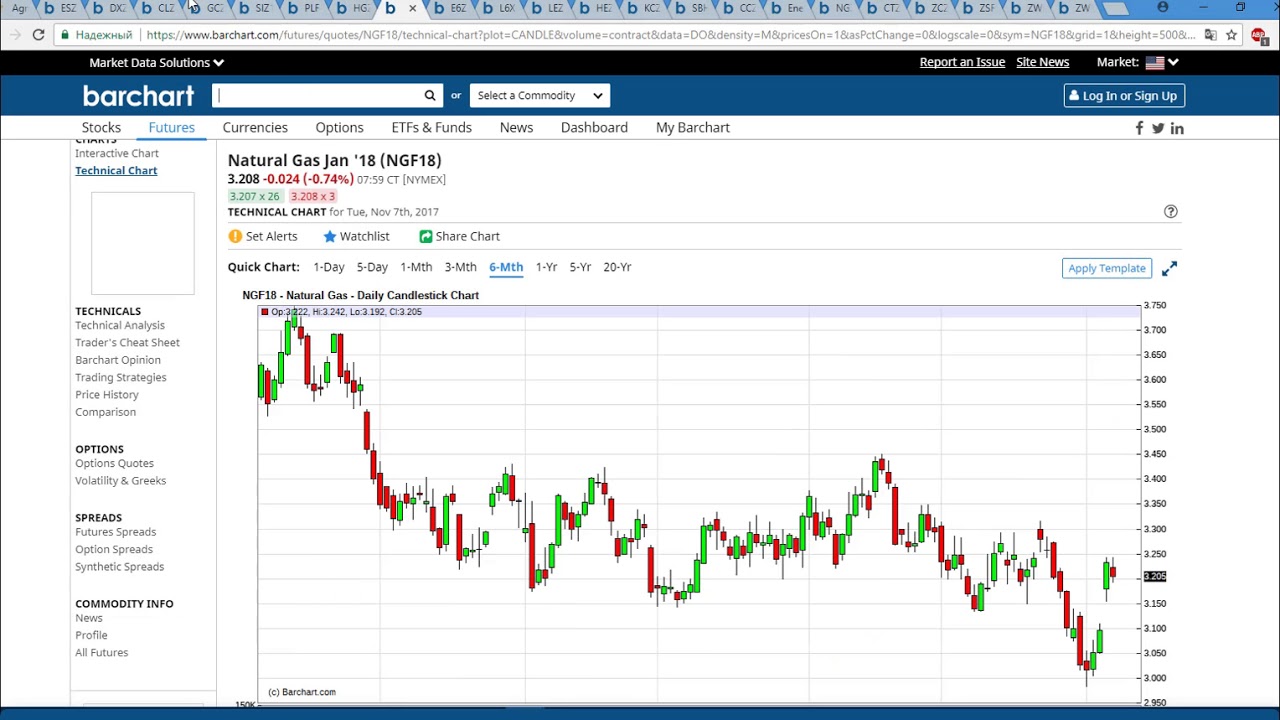Click the barchart logo
This screenshot has height=720, width=1280.
tap(138, 96)
